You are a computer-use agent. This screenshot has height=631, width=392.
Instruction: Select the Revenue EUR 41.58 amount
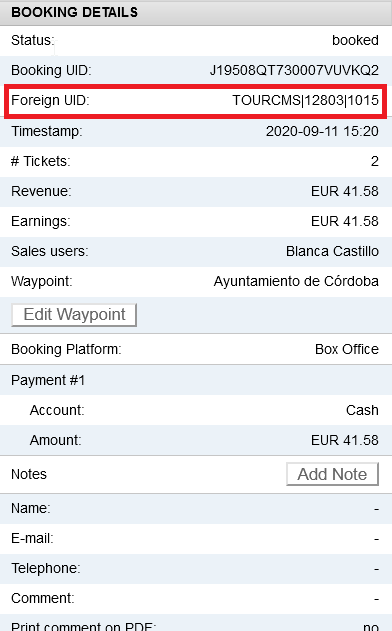coord(345,191)
